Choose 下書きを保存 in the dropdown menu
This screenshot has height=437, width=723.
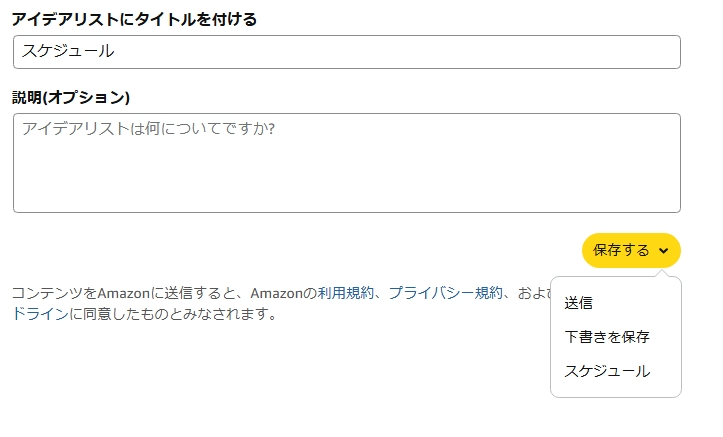607,337
